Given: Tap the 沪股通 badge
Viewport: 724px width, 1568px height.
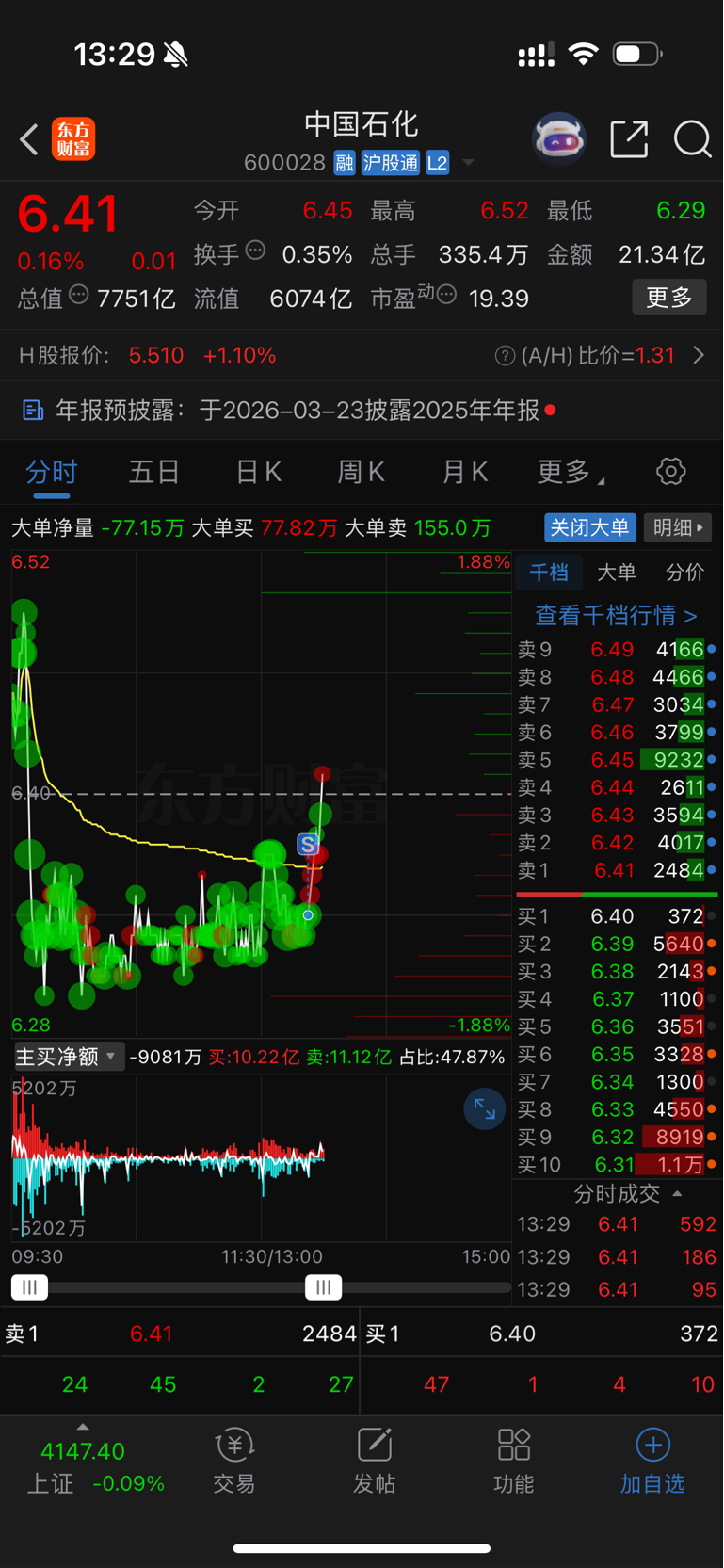Looking at the screenshot, I should [x=391, y=163].
